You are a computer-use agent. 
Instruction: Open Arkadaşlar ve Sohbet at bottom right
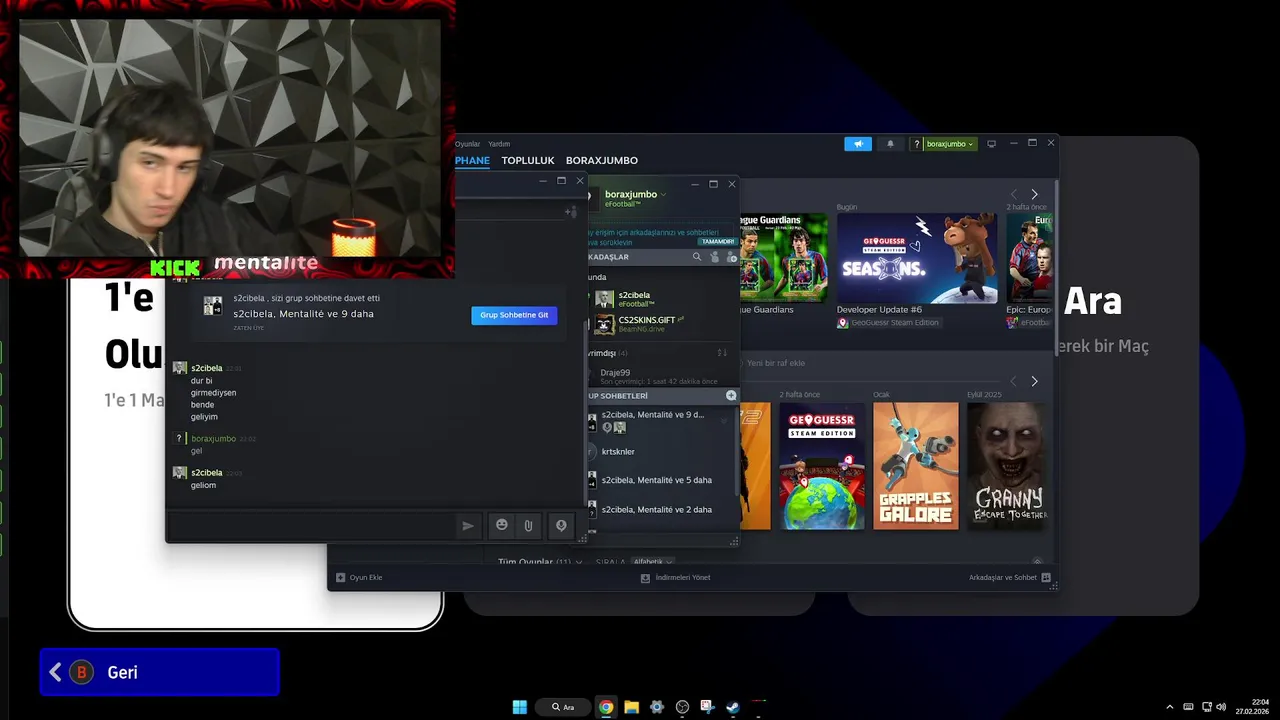pyautogui.click(x=1009, y=577)
